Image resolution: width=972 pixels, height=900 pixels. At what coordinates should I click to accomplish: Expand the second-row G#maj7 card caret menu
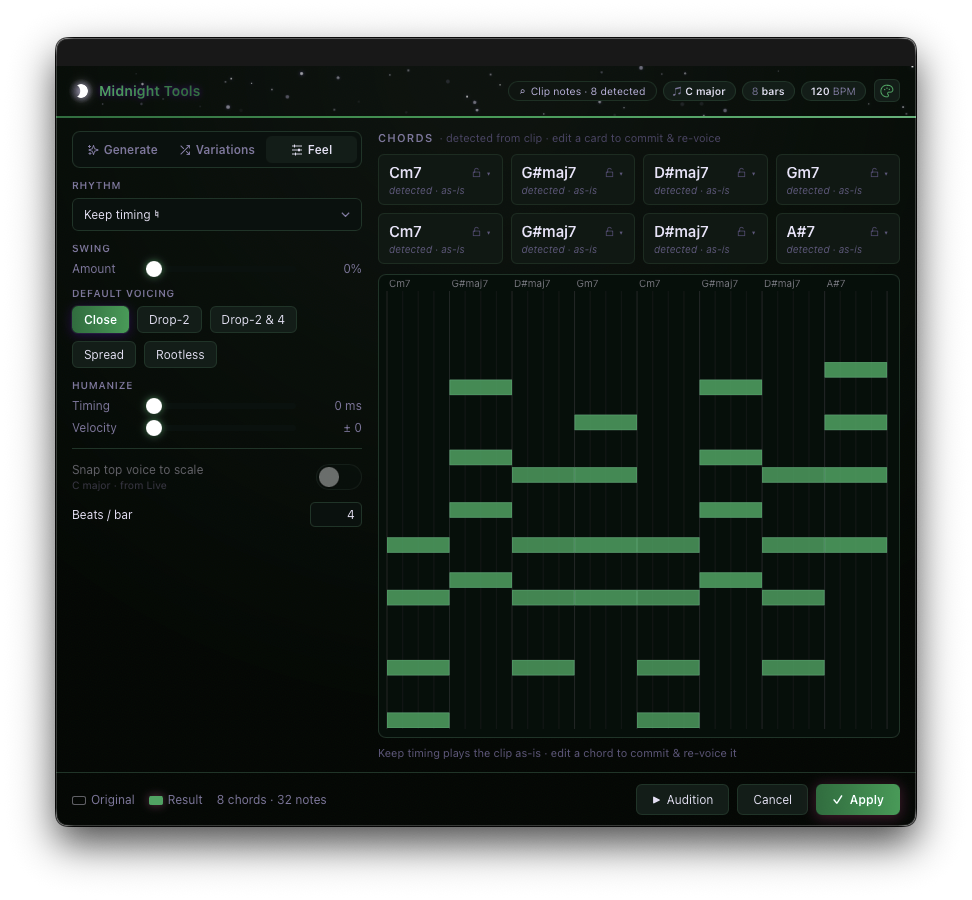(621, 232)
